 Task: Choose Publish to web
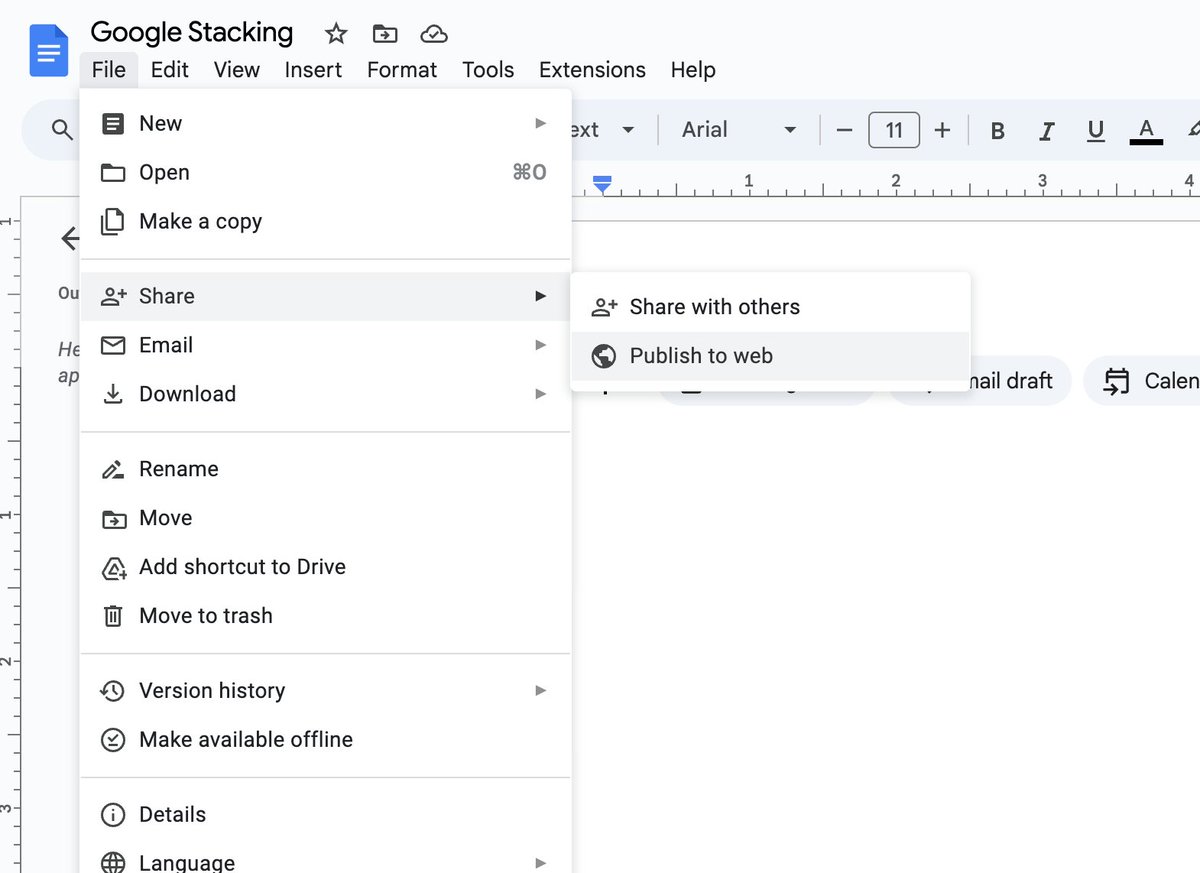(770, 356)
